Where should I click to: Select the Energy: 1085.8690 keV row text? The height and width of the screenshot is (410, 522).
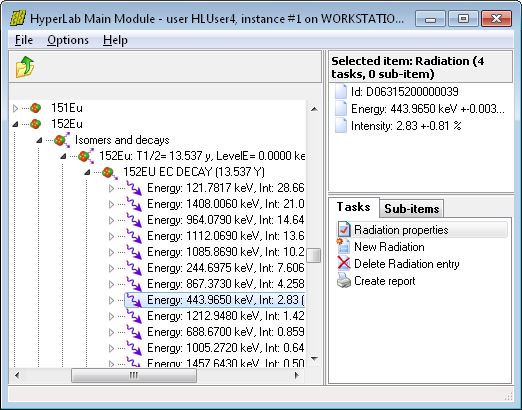(226, 252)
